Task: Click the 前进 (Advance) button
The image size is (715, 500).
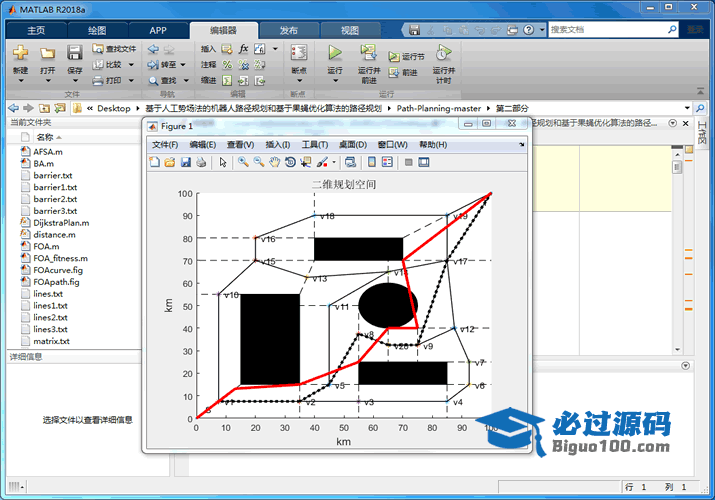Action: click(x=403, y=72)
